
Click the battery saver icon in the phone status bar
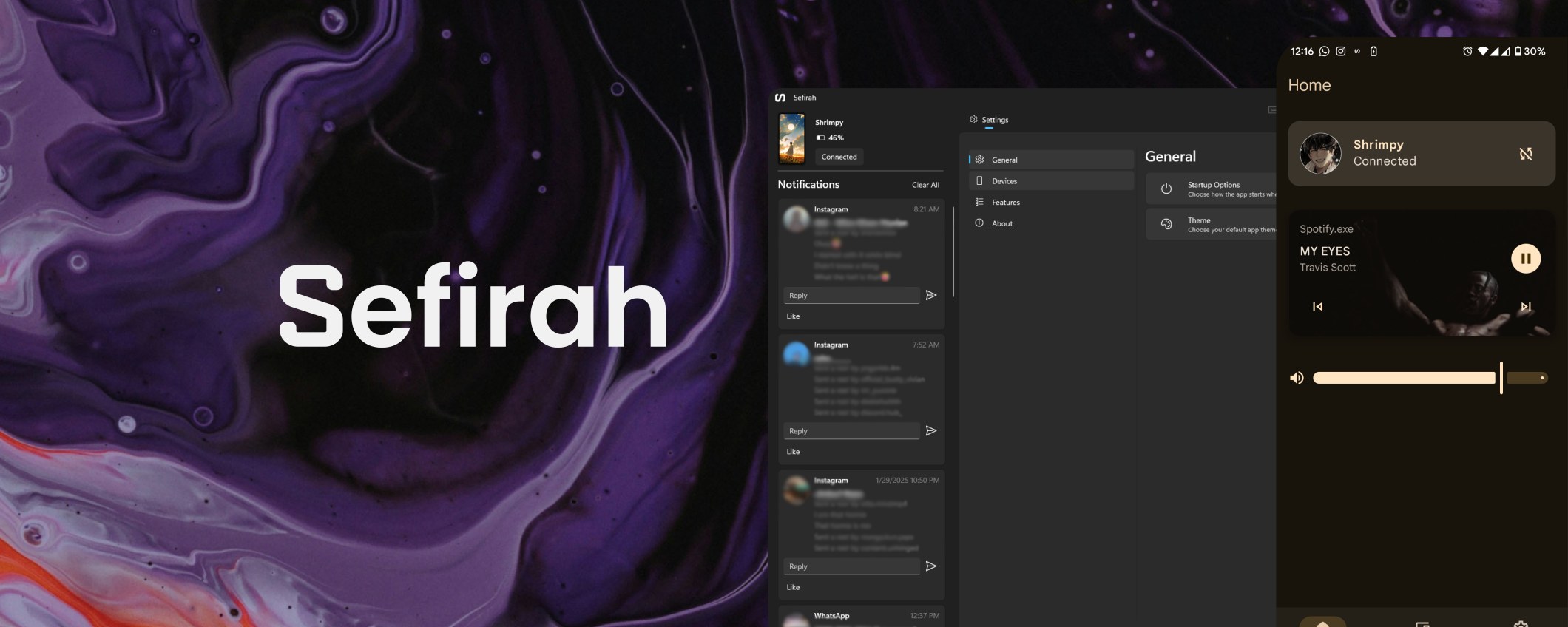pyautogui.click(x=1373, y=51)
